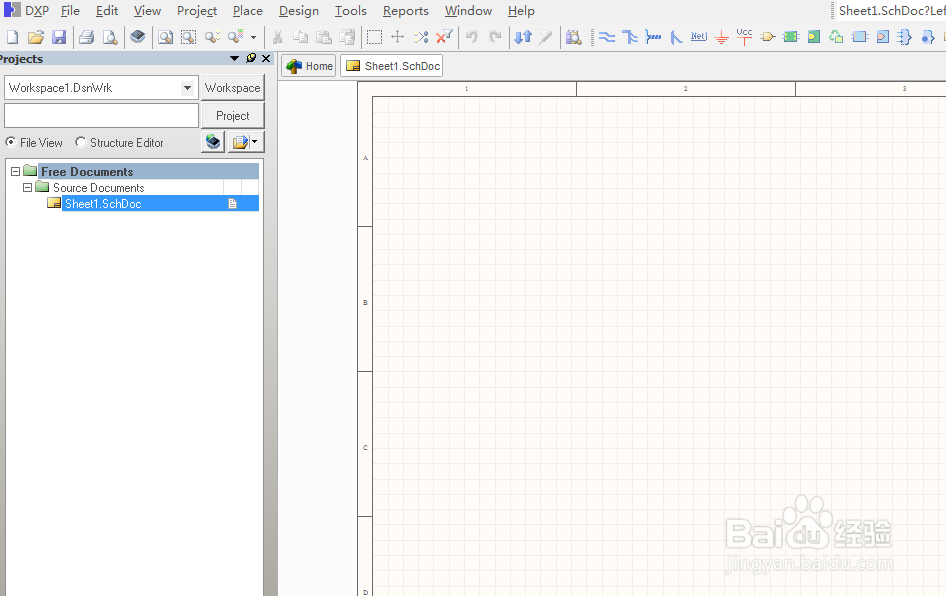946x596 pixels.
Task: Place a GND power port
Action: (x=722, y=38)
